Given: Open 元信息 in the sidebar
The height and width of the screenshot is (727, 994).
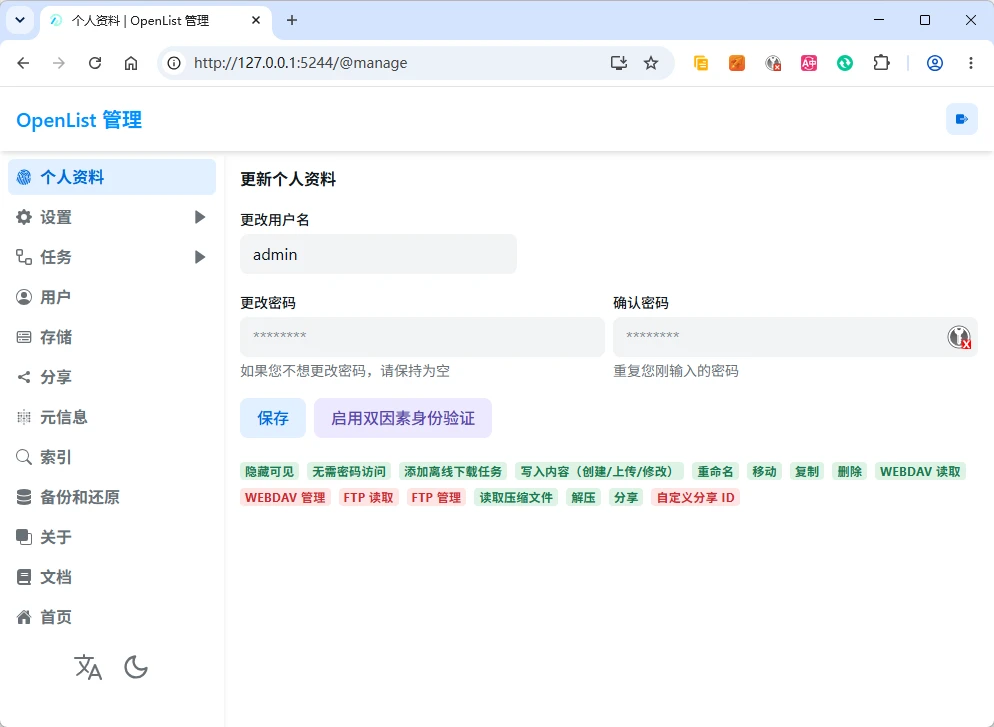Looking at the screenshot, I should click(112, 416).
